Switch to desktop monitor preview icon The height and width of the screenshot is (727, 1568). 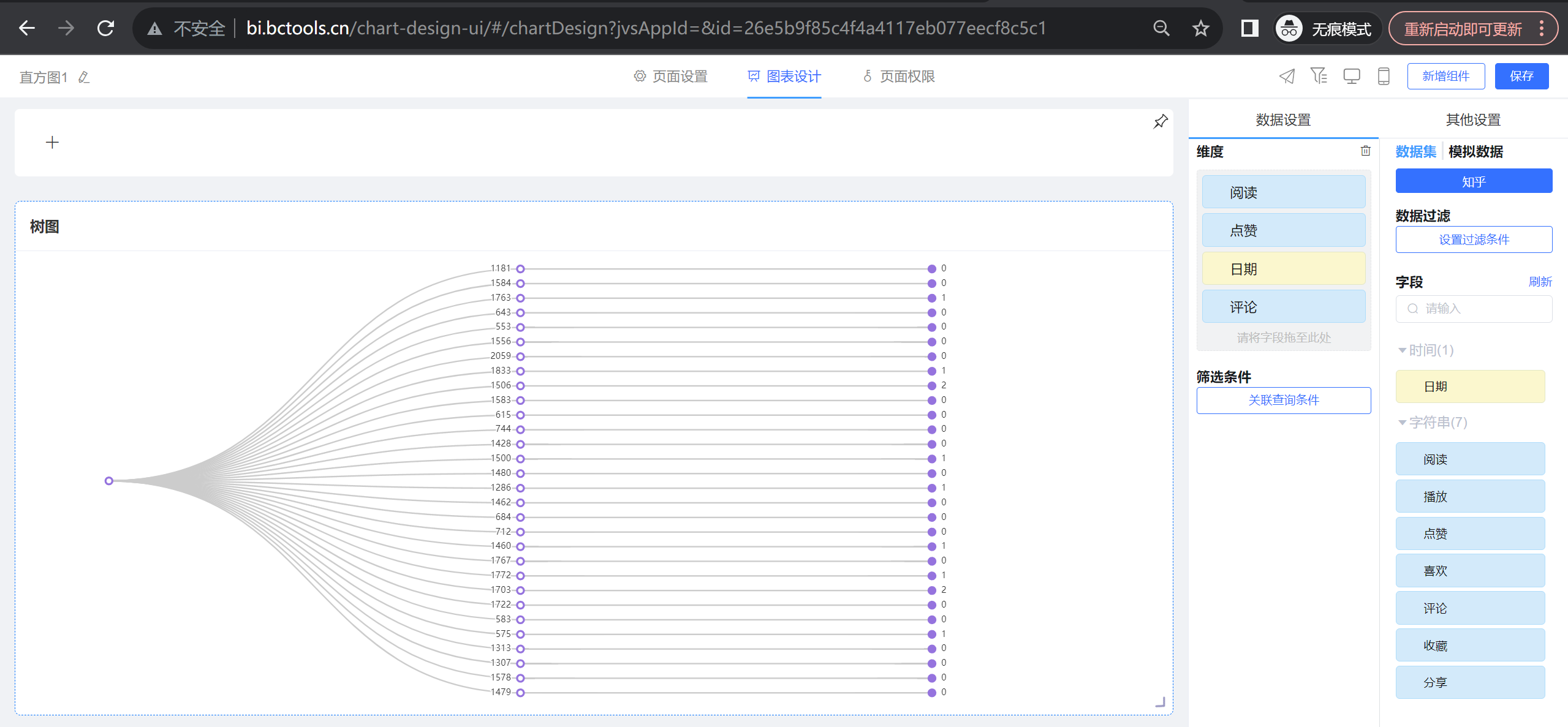(1351, 77)
